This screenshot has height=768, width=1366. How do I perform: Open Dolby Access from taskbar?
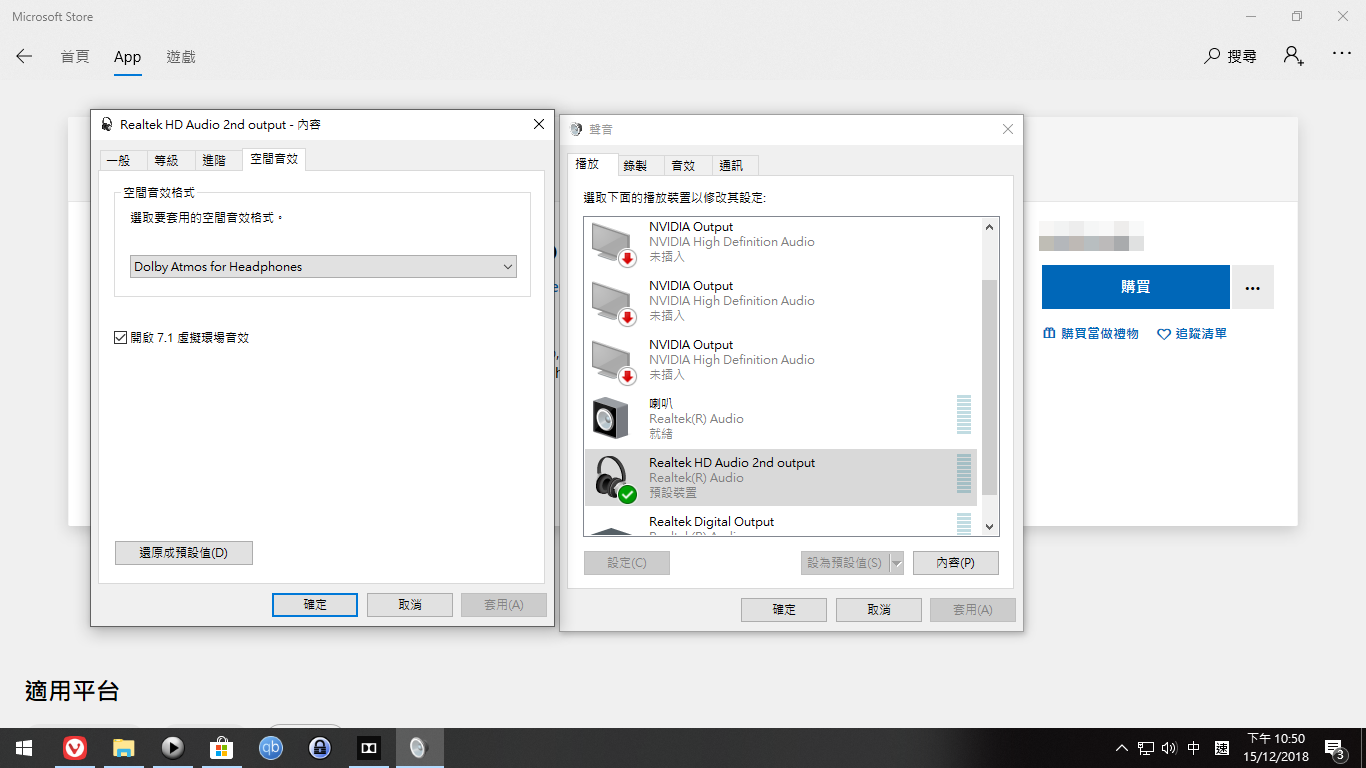point(369,748)
